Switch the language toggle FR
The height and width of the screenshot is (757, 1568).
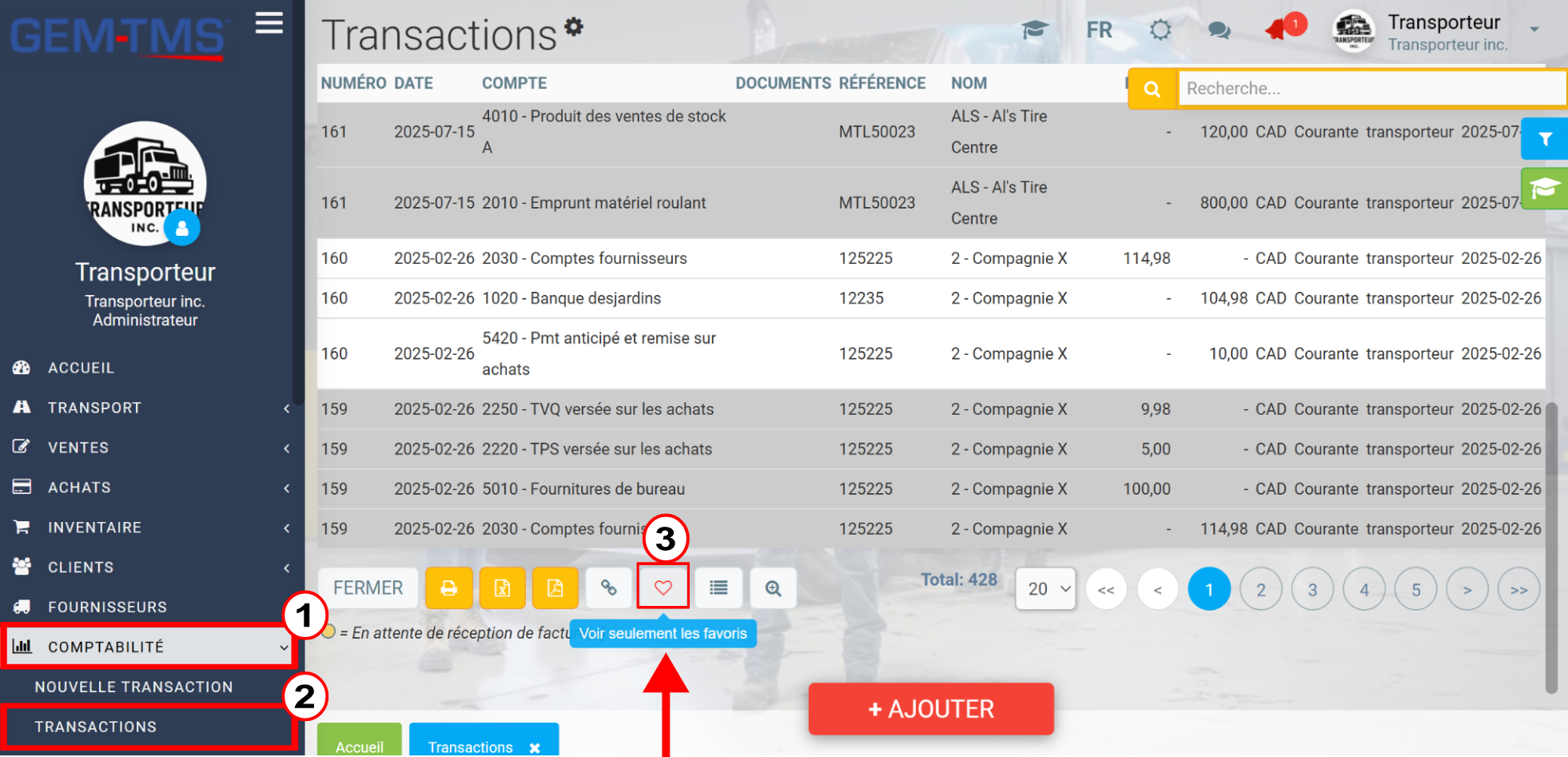[1100, 30]
